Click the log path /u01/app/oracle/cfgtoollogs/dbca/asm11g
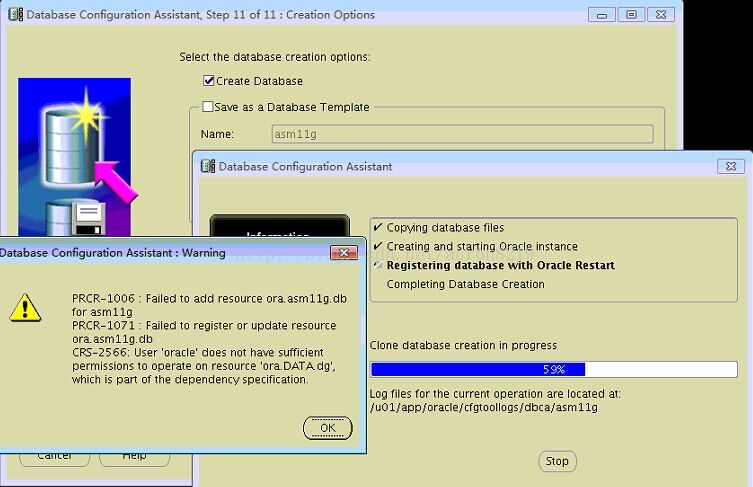Viewport: 753px width, 487px height. click(x=484, y=407)
